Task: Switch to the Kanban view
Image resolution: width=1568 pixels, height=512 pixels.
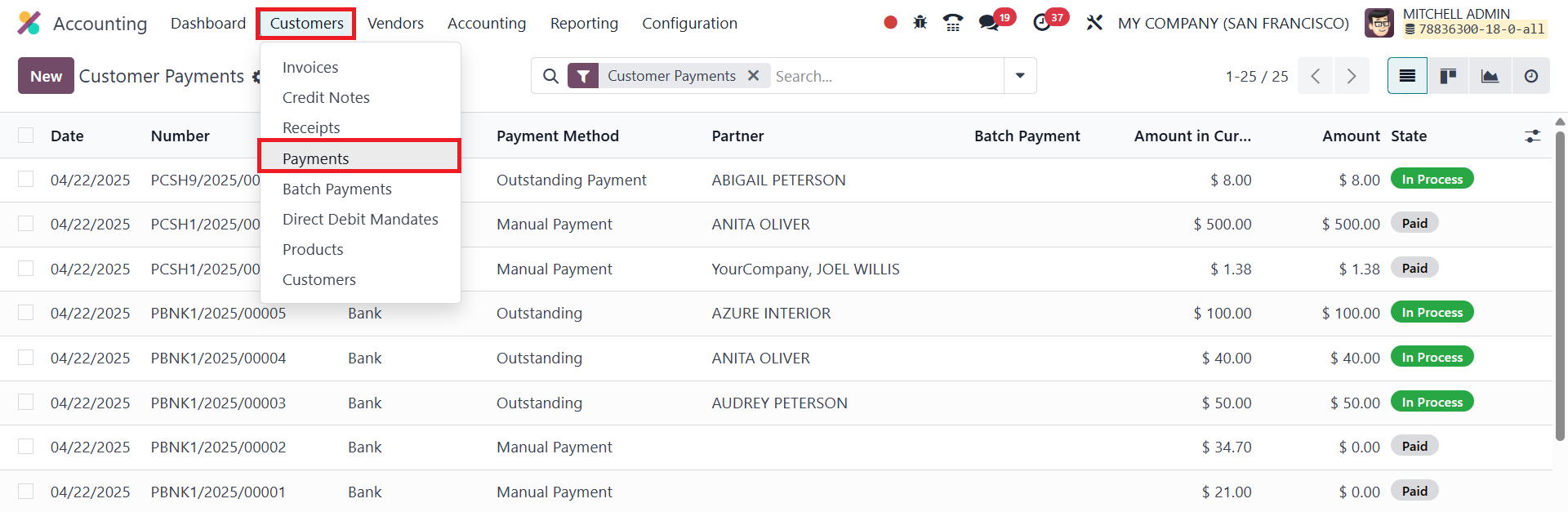Action: (1448, 76)
